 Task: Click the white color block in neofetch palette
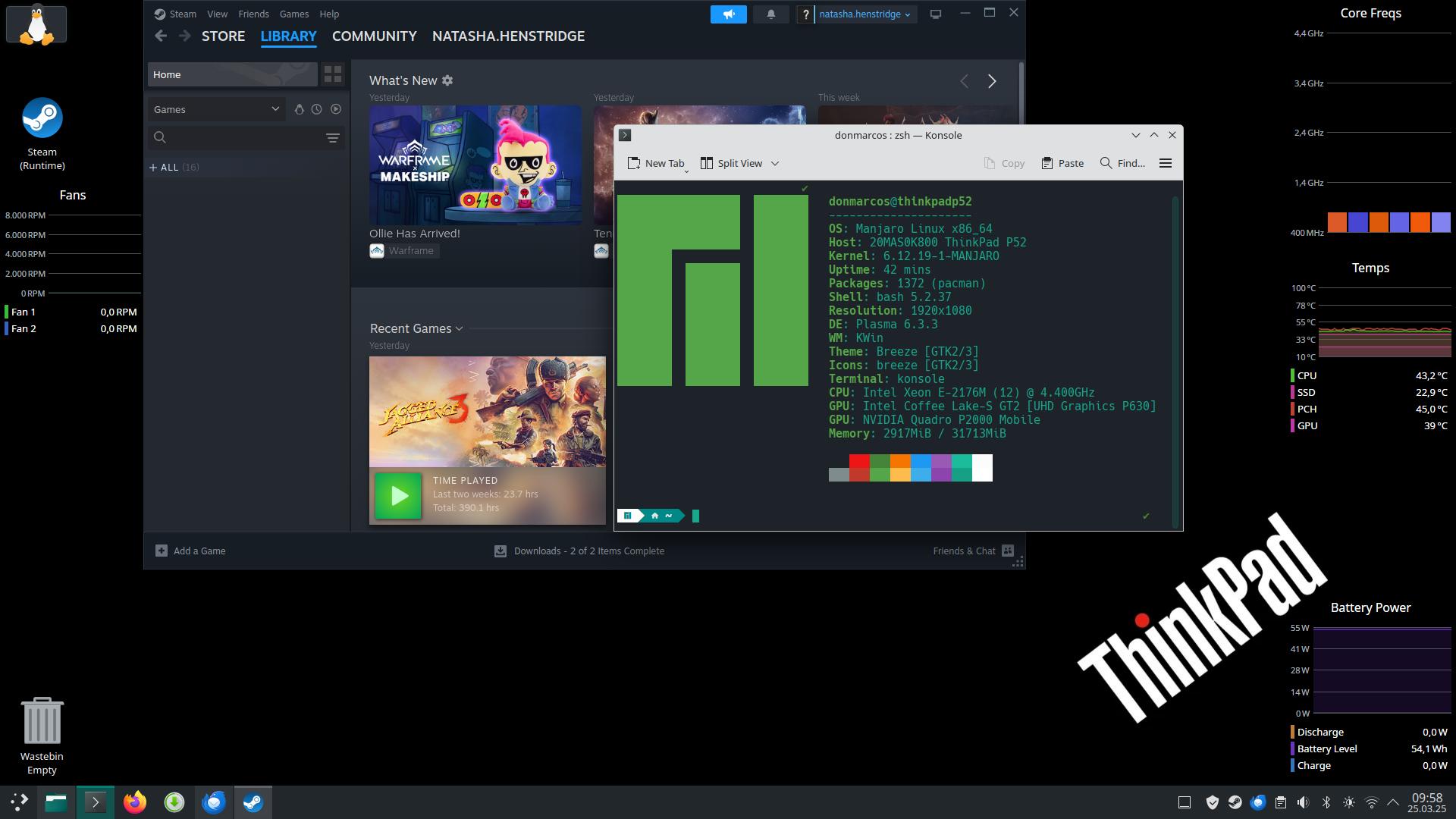(982, 467)
